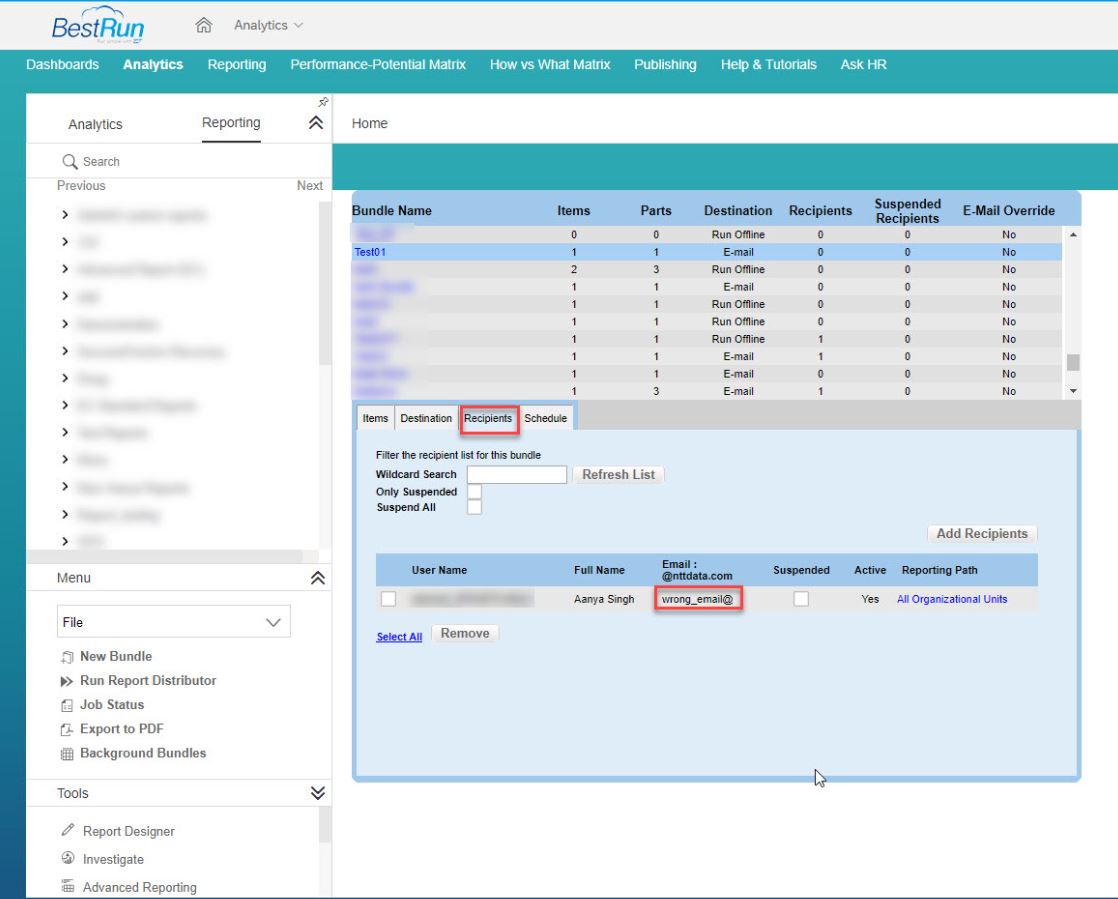Click the Home breadcrumb
The width and height of the screenshot is (1118, 899).
point(369,123)
